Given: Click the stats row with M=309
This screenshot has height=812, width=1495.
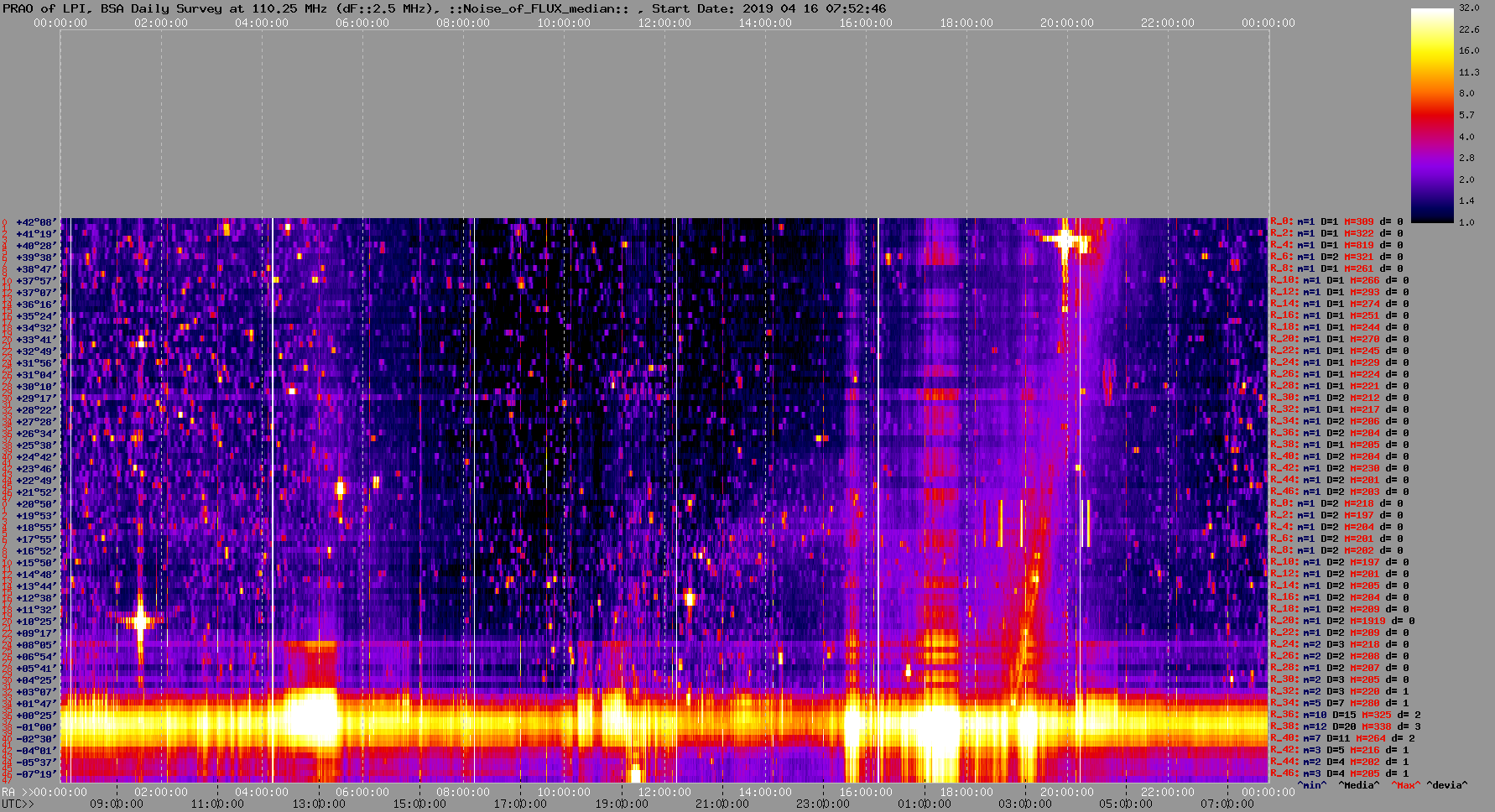Looking at the screenshot, I should [x=1336, y=222].
